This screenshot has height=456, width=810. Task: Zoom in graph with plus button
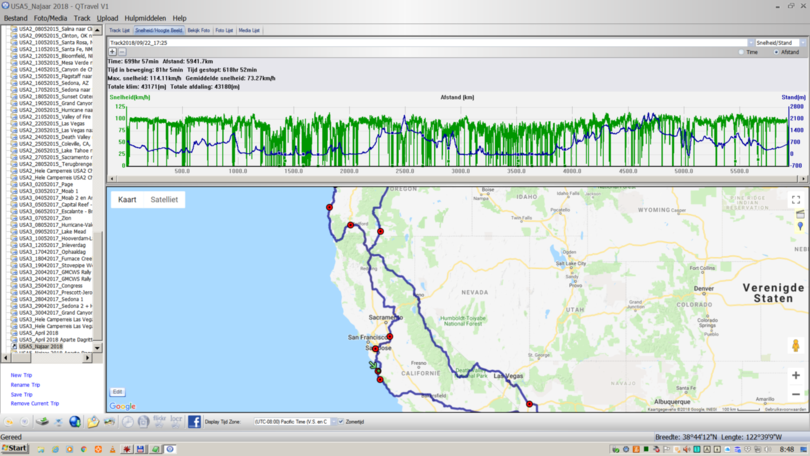112,52
